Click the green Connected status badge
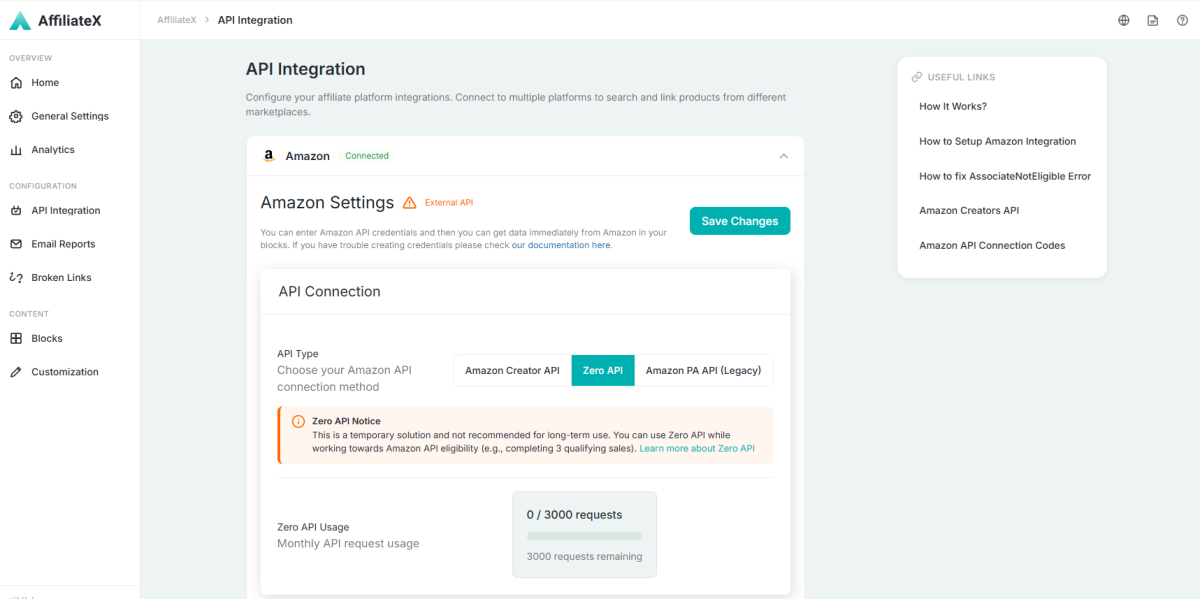This screenshot has height=599, width=1200. tap(367, 156)
